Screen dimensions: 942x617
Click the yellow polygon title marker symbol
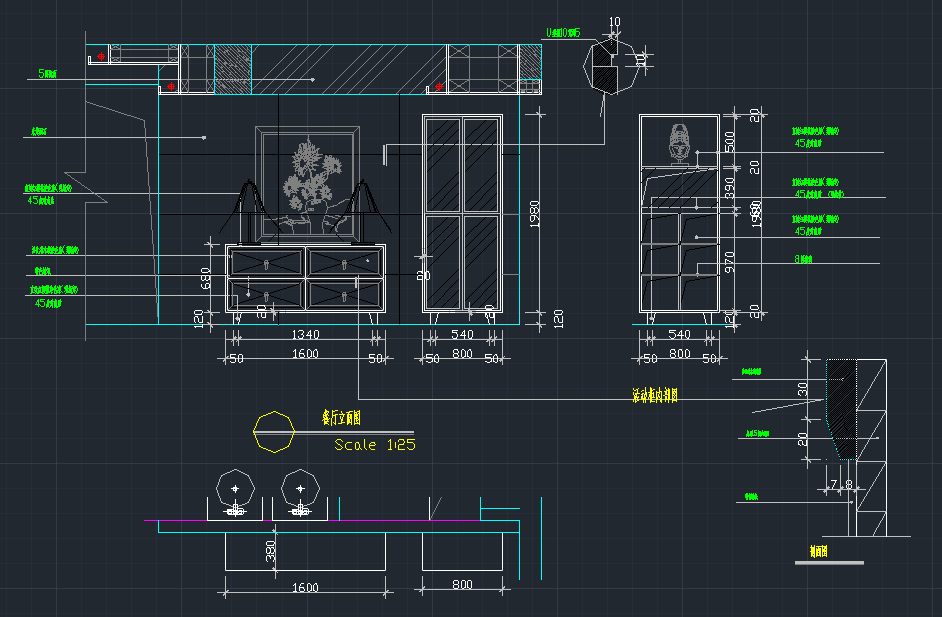(x=275, y=431)
